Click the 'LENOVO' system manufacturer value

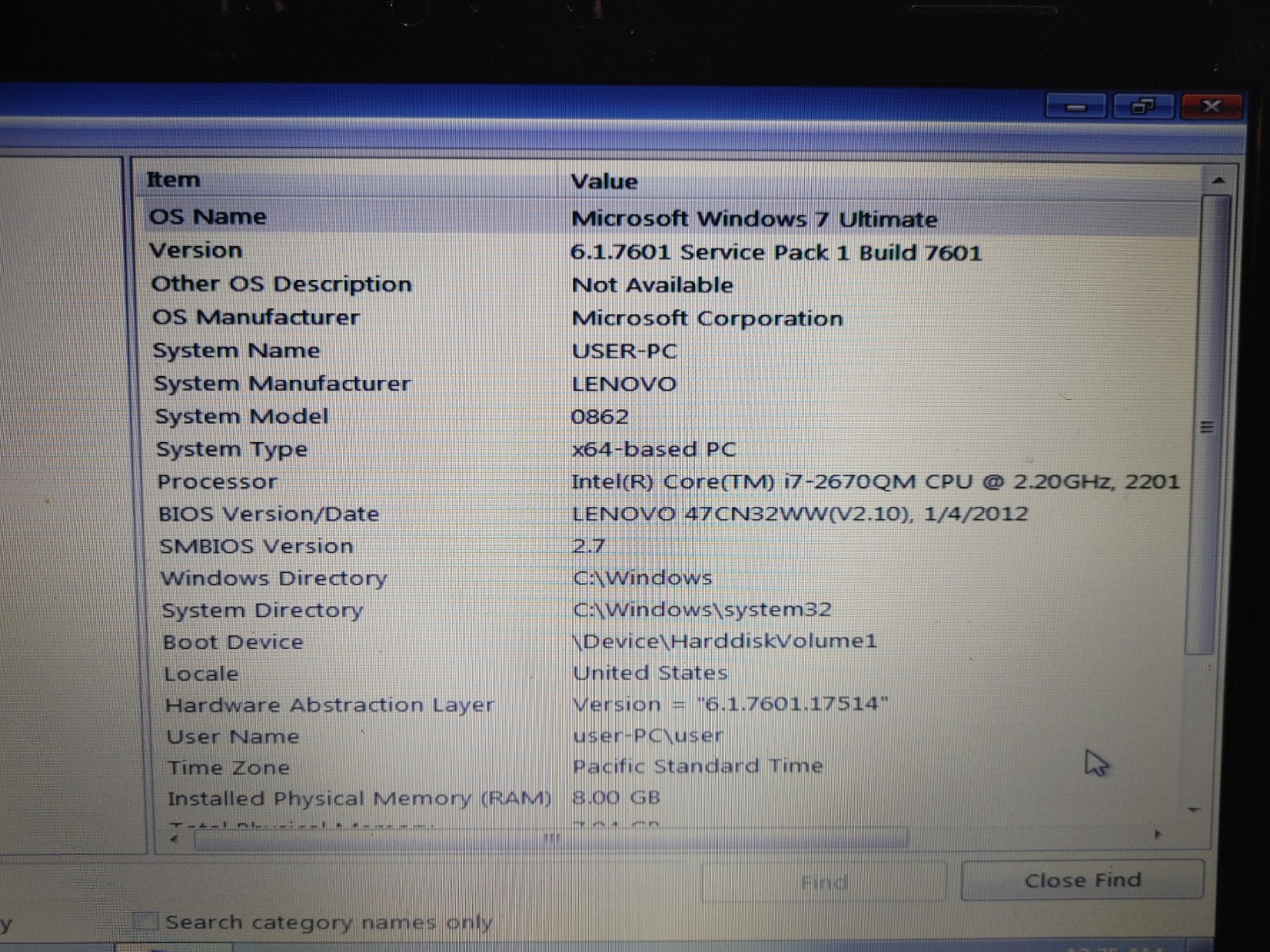click(x=625, y=385)
